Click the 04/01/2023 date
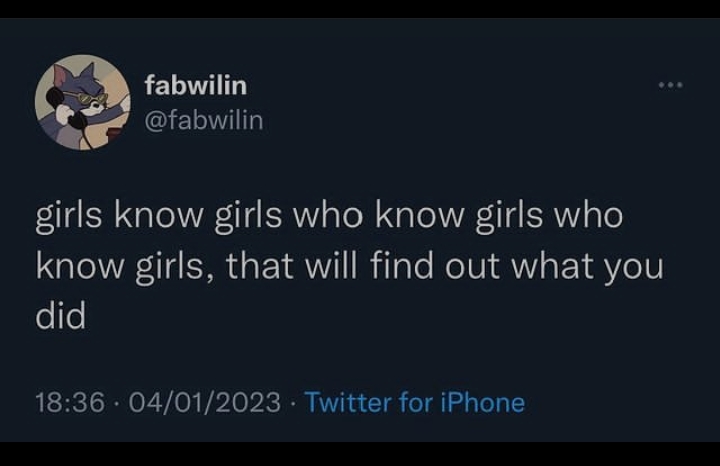 tap(205, 402)
